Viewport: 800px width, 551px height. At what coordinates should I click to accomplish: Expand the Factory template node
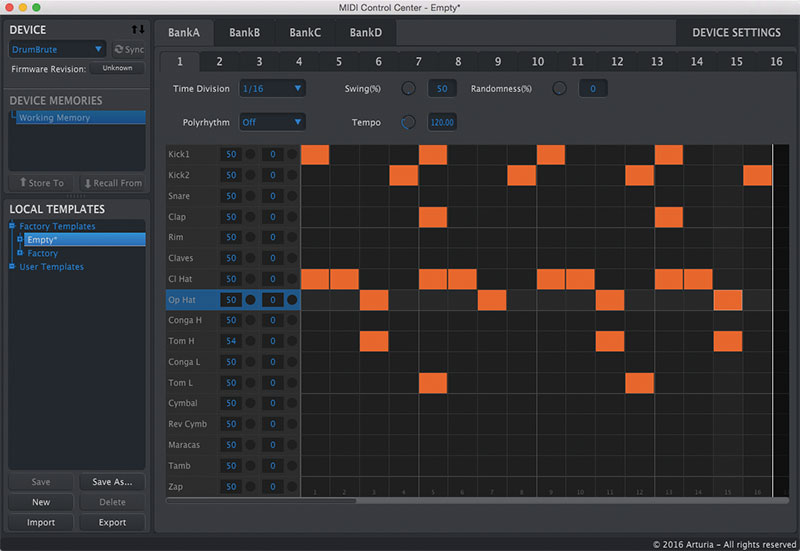click(20, 253)
